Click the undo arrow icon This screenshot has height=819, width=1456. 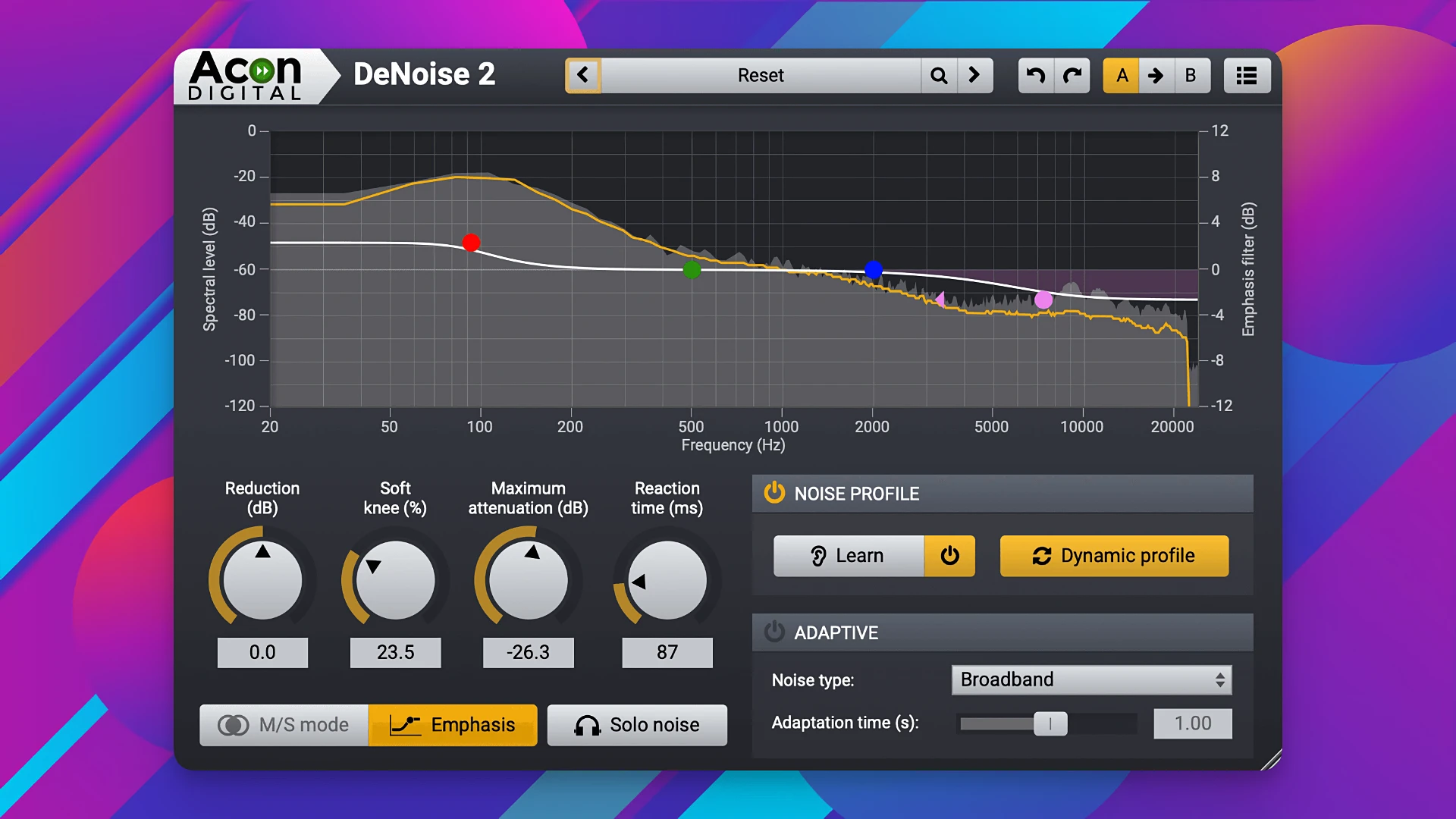1035,75
